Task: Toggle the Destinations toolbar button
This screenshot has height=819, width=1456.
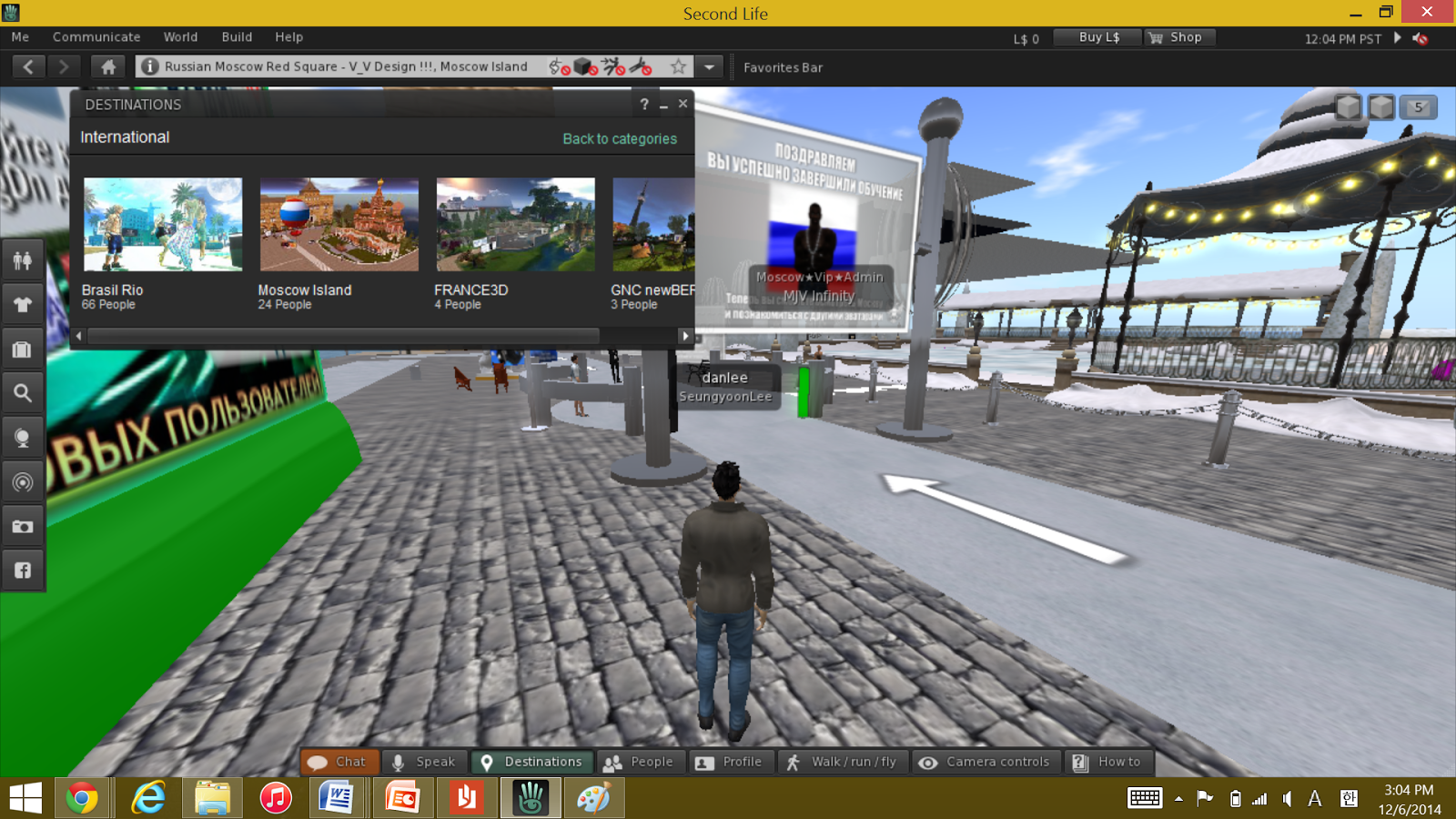Action: click(x=532, y=762)
